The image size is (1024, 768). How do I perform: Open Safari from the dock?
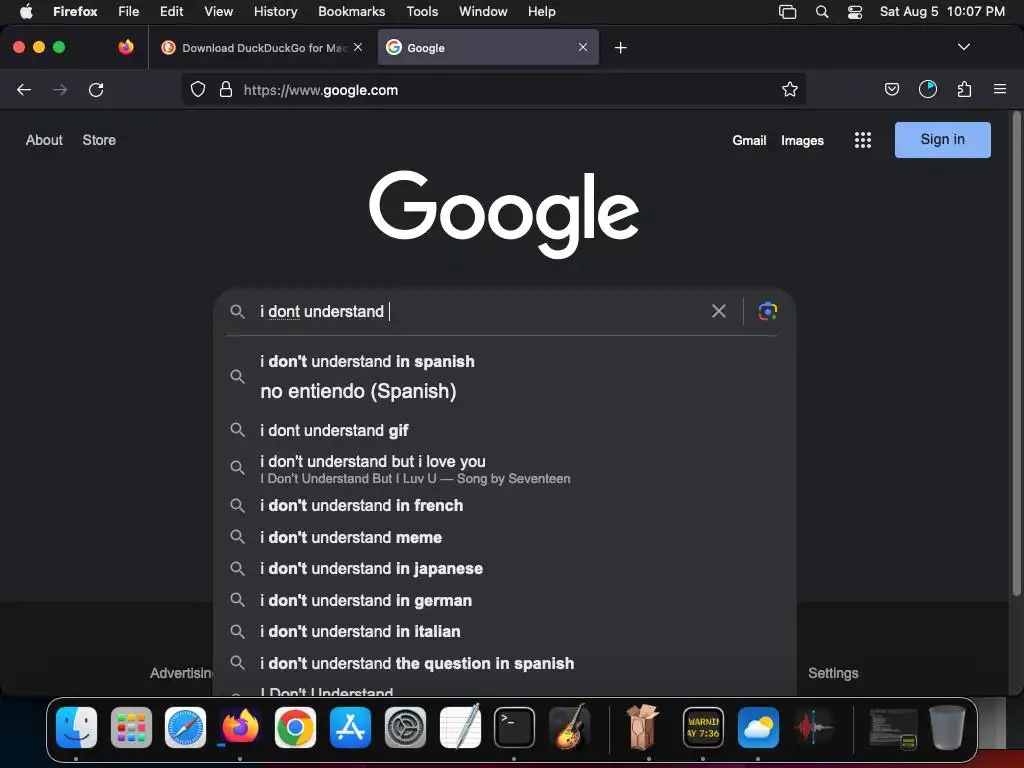coord(185,728)
